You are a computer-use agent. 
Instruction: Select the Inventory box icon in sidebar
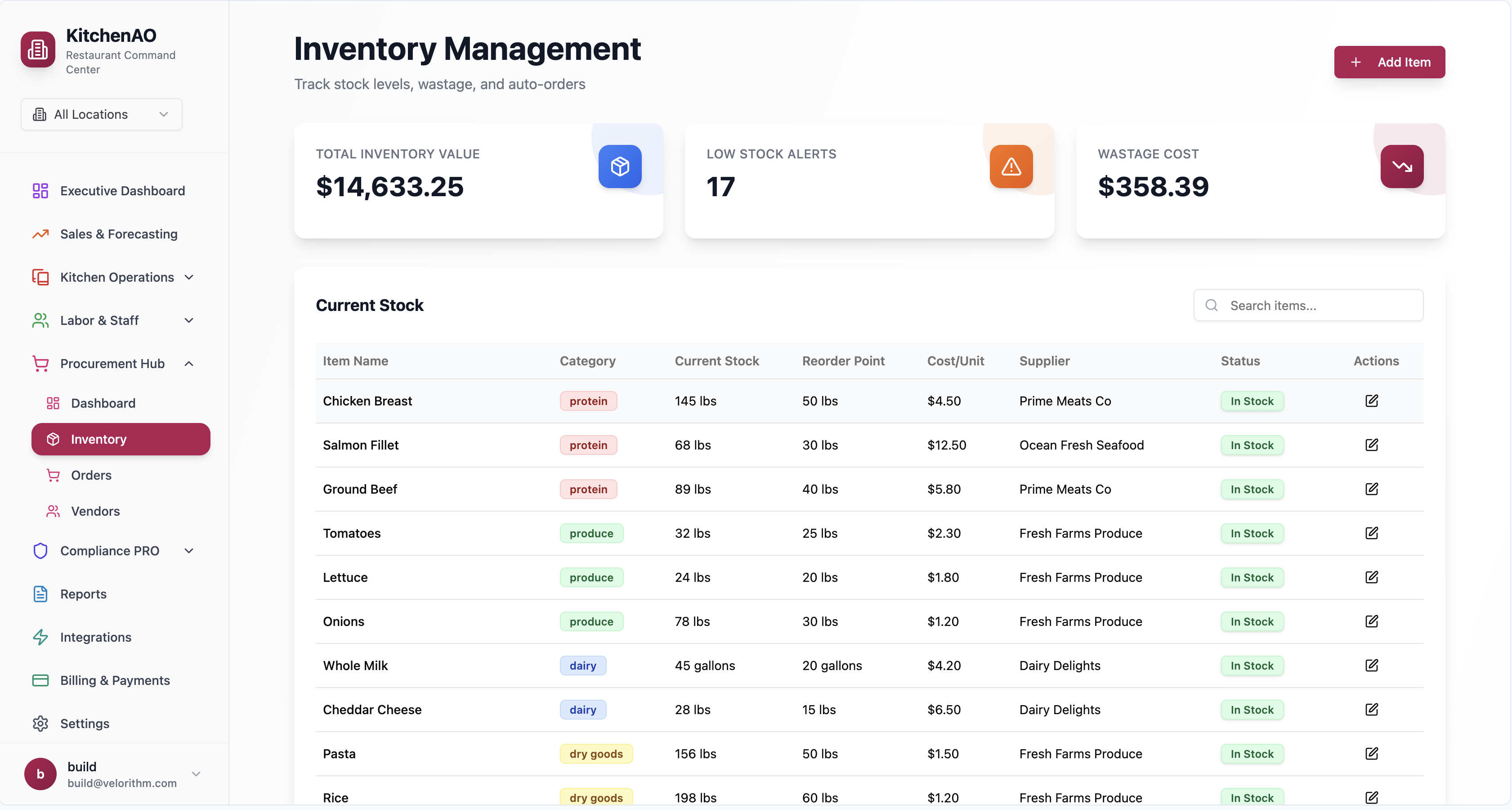click(x=54, y=439)
